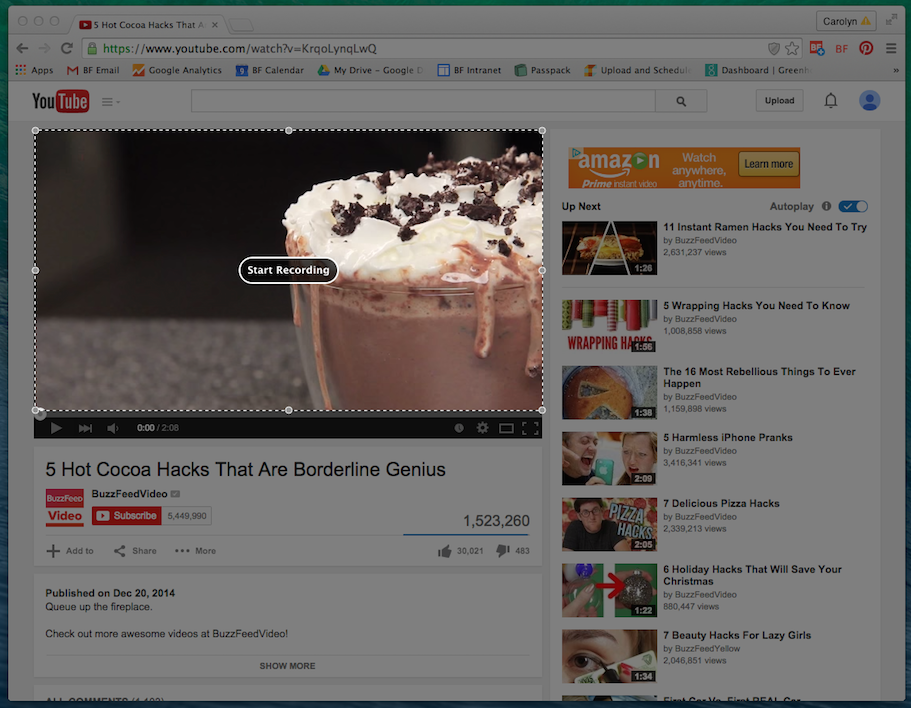Click the 1,523,260 view count
This screenshot has height=708, width=911.
coord(496,521)
